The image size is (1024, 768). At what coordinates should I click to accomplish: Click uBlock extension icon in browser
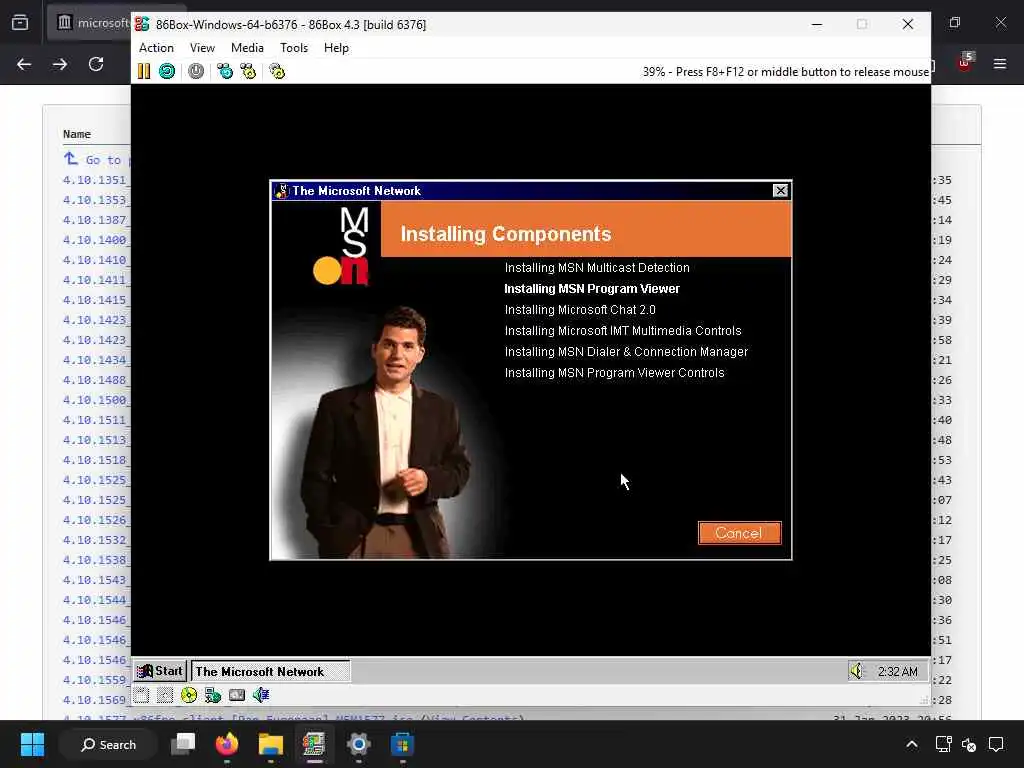click(x=965, y=63)
